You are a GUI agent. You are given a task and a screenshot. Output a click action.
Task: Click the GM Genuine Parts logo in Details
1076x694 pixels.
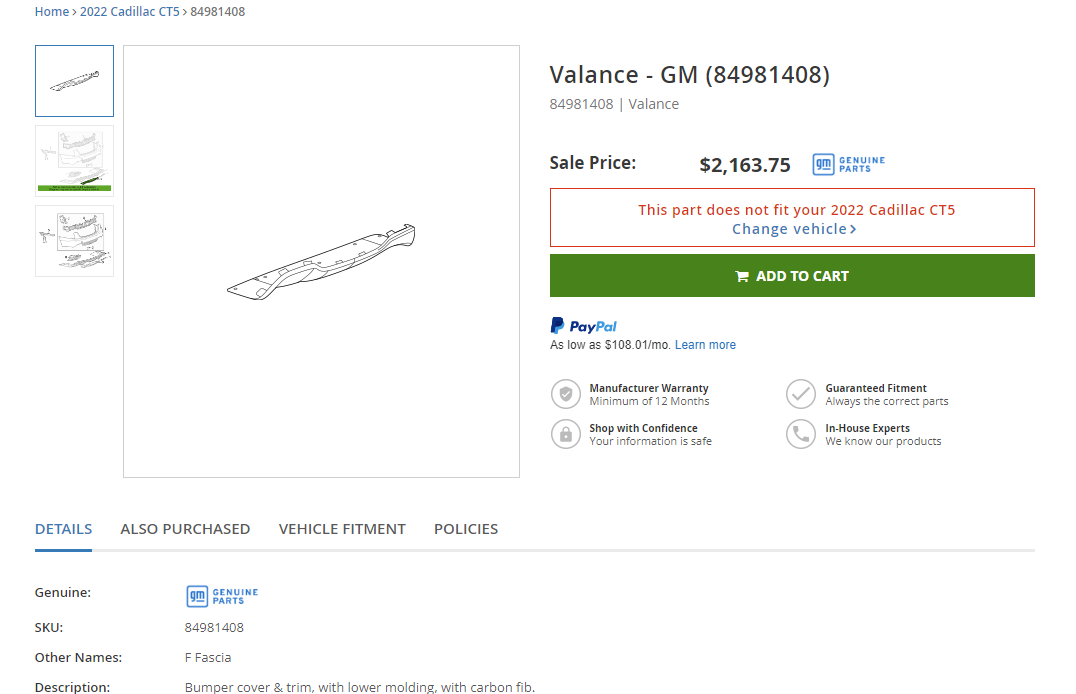click(222, 596)
